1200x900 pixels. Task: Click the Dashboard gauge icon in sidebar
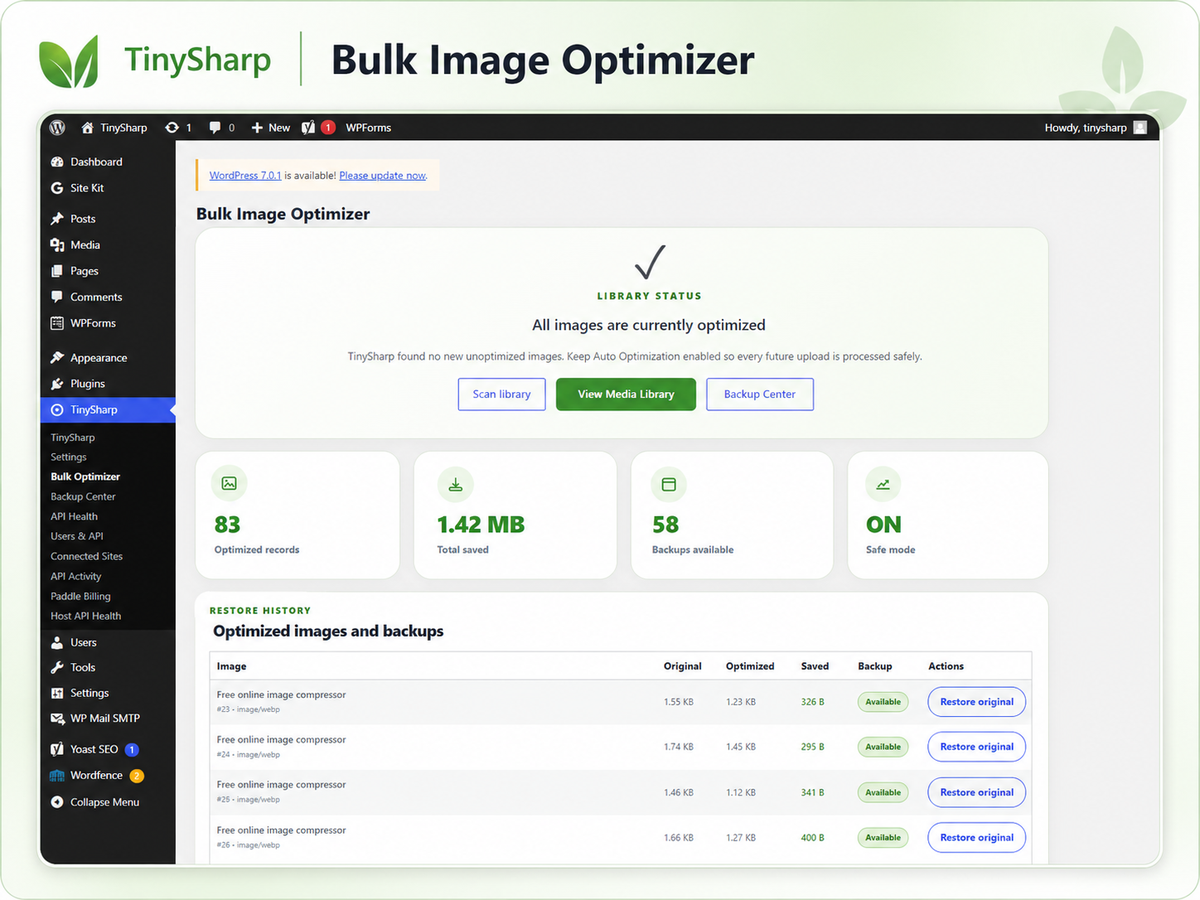click(57, 162)
